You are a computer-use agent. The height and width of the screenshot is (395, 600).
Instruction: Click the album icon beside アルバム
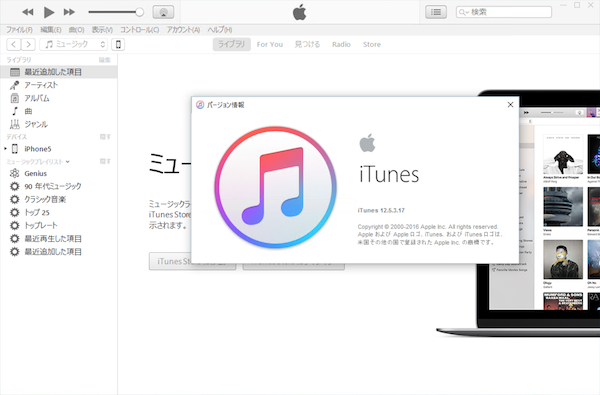click(15, 98)
